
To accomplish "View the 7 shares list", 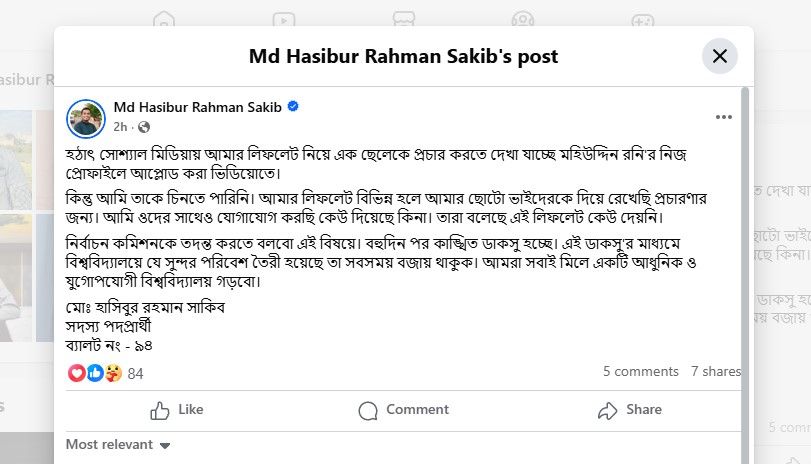I will click(x=715, y=371).
